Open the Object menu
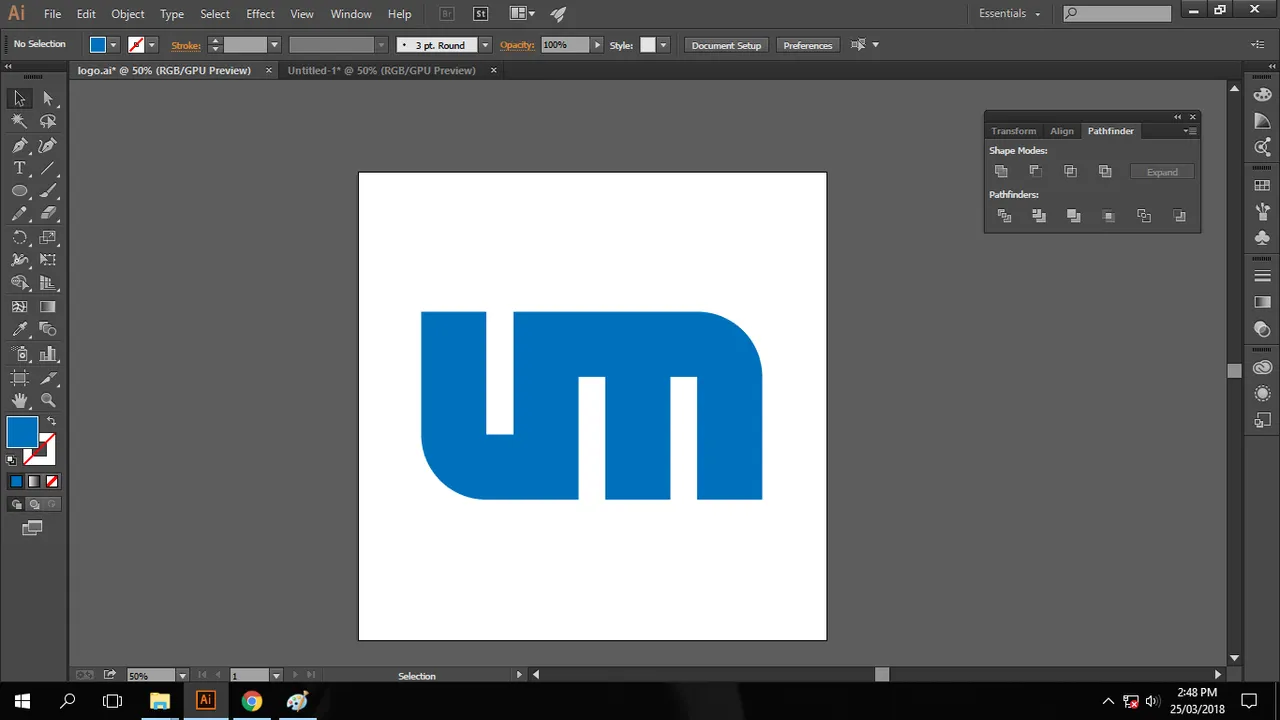This screenshot has width=1280, height=720. pos(127,14)
